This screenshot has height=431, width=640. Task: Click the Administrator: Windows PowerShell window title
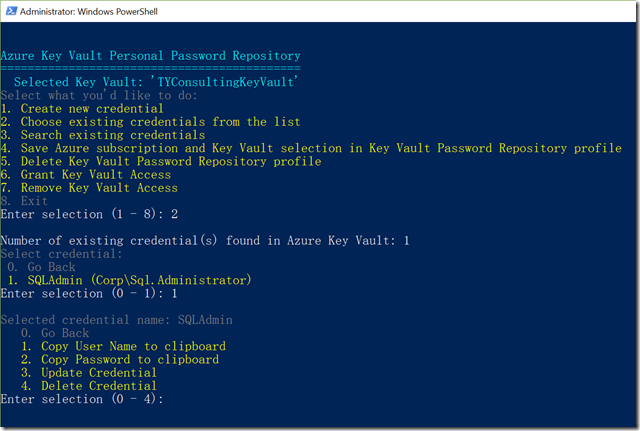click(89, 11)
